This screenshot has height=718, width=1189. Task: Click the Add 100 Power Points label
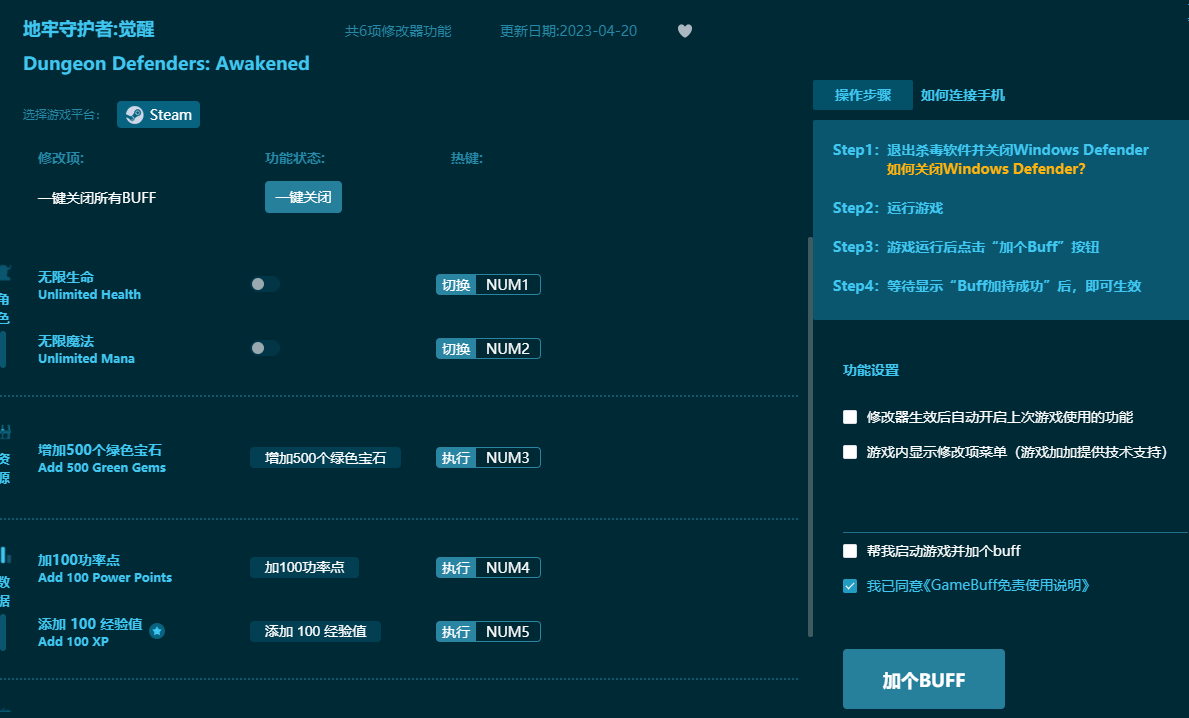point(105,578)
